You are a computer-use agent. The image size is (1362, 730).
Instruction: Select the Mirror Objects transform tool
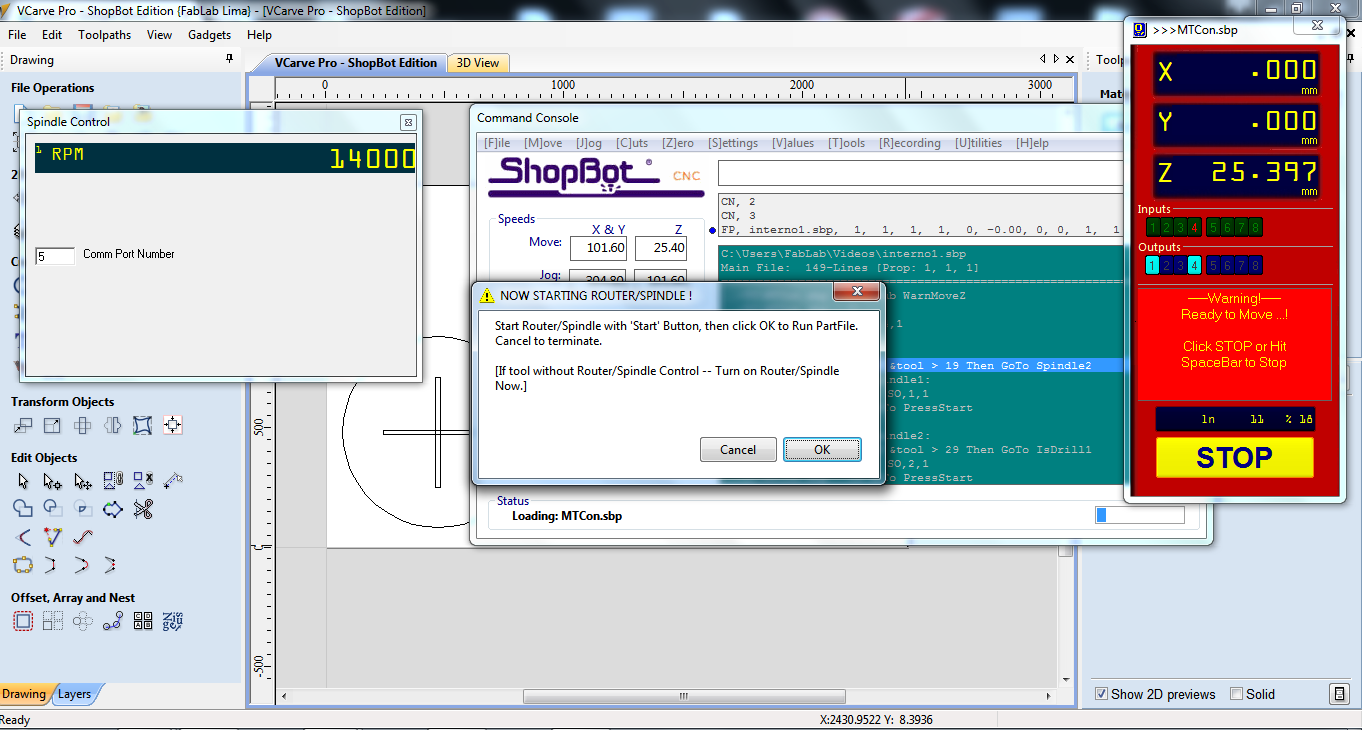[113, 425]
